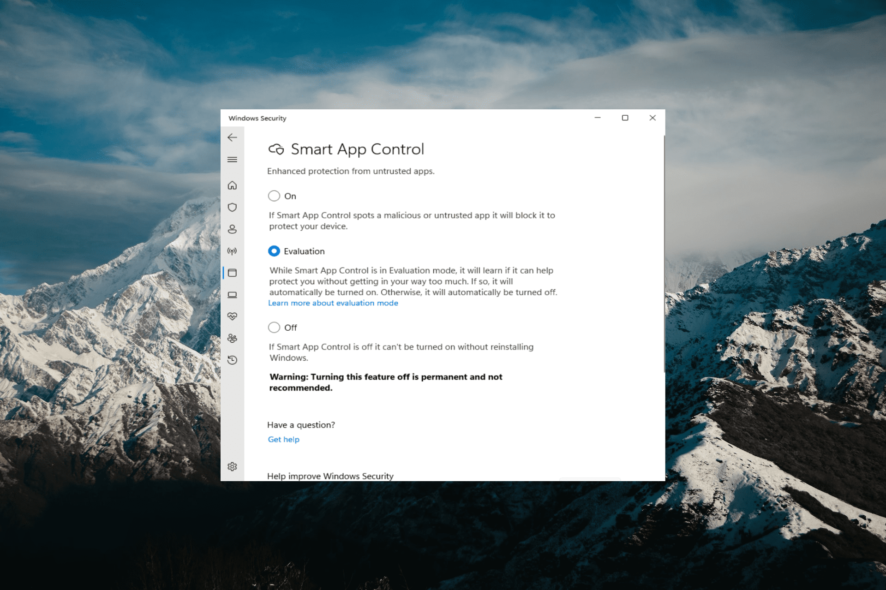The height and width of the screenshot is (590, 886).
Task: Enable Smart App Control with On option
Action: coord(273,196)
